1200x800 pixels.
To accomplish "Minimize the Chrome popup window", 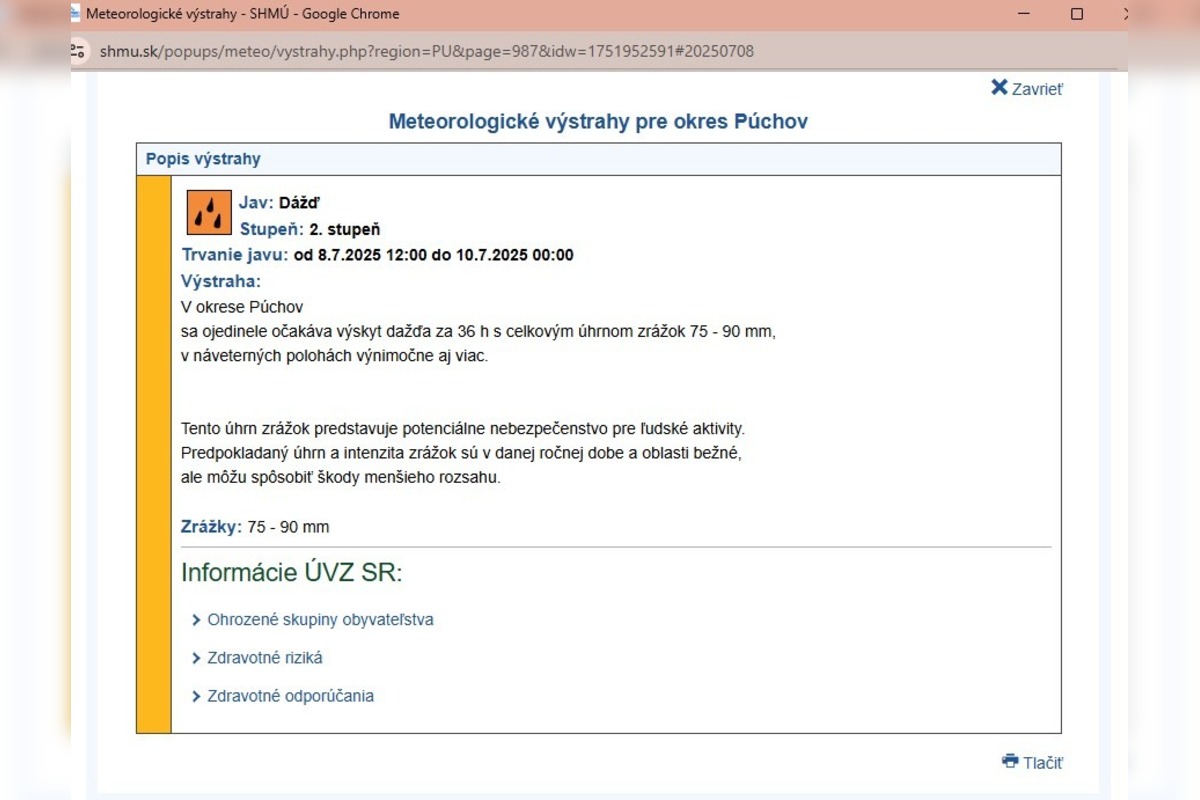I will (x=1024, y=14).
